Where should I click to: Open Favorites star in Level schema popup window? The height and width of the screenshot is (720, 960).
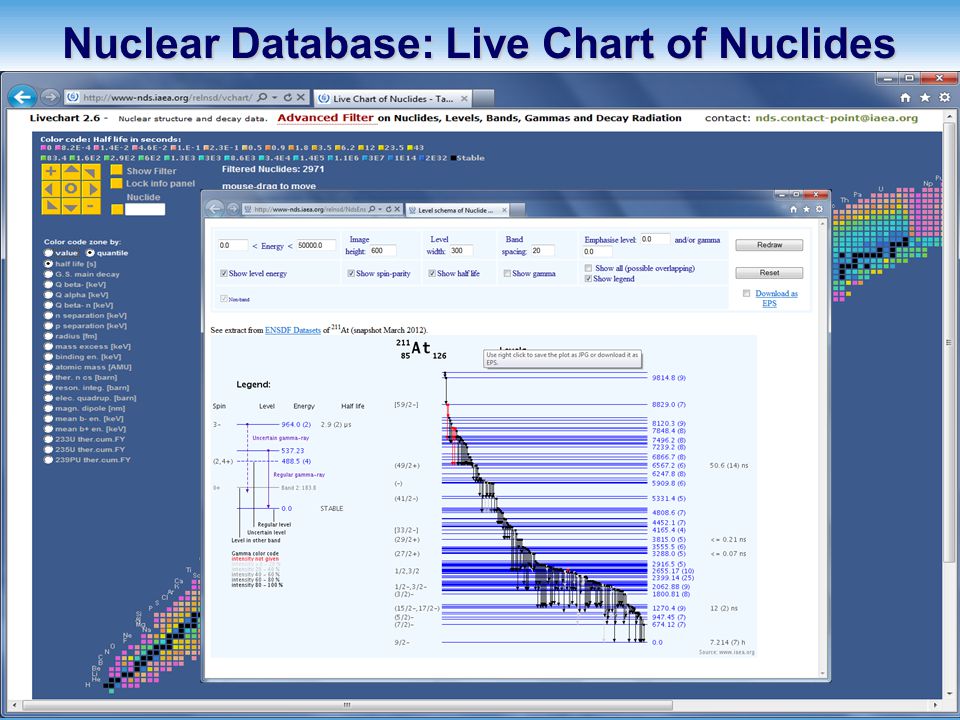(x=806, y=209)
